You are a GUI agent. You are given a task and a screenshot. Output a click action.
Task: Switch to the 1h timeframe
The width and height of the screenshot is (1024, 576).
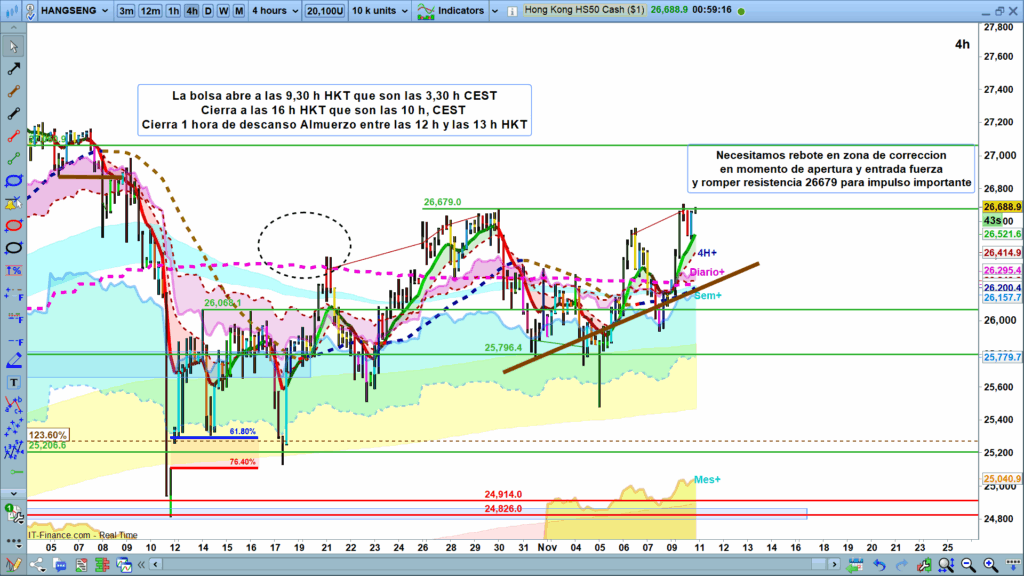(173, 11)
